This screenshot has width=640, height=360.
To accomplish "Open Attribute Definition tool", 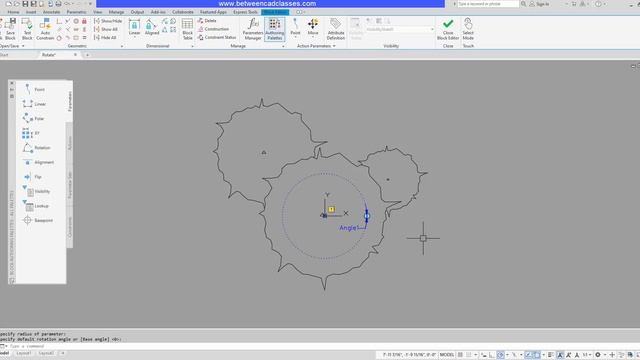I will pyautogui.click(x=336, y=29).
